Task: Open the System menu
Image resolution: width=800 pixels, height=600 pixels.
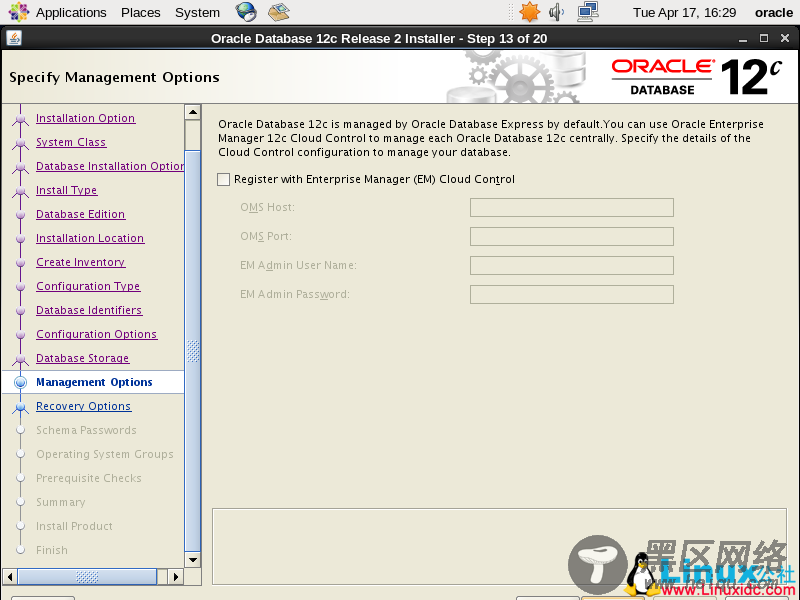Action: click(x=197, y=12)
